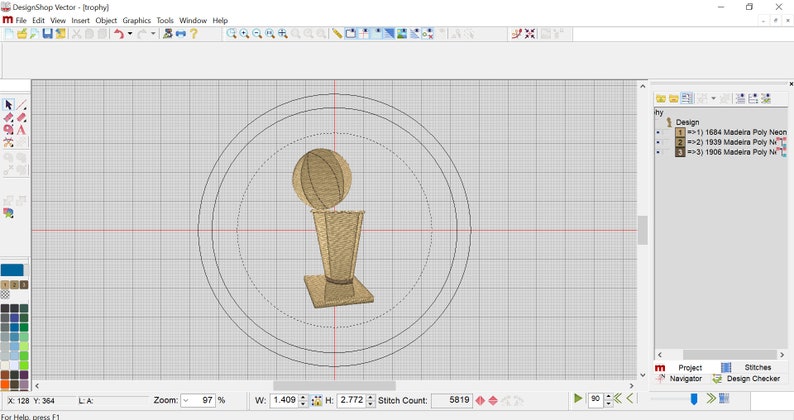Decrease the height value with spinner down
794x420 pixels.
(370, 404)
